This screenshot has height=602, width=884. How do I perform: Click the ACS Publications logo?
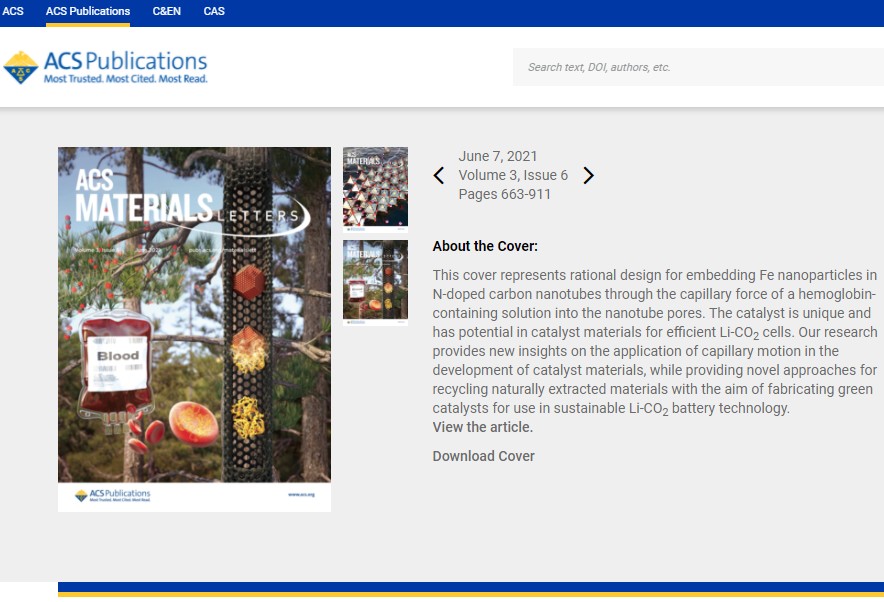tap(105, 67)
